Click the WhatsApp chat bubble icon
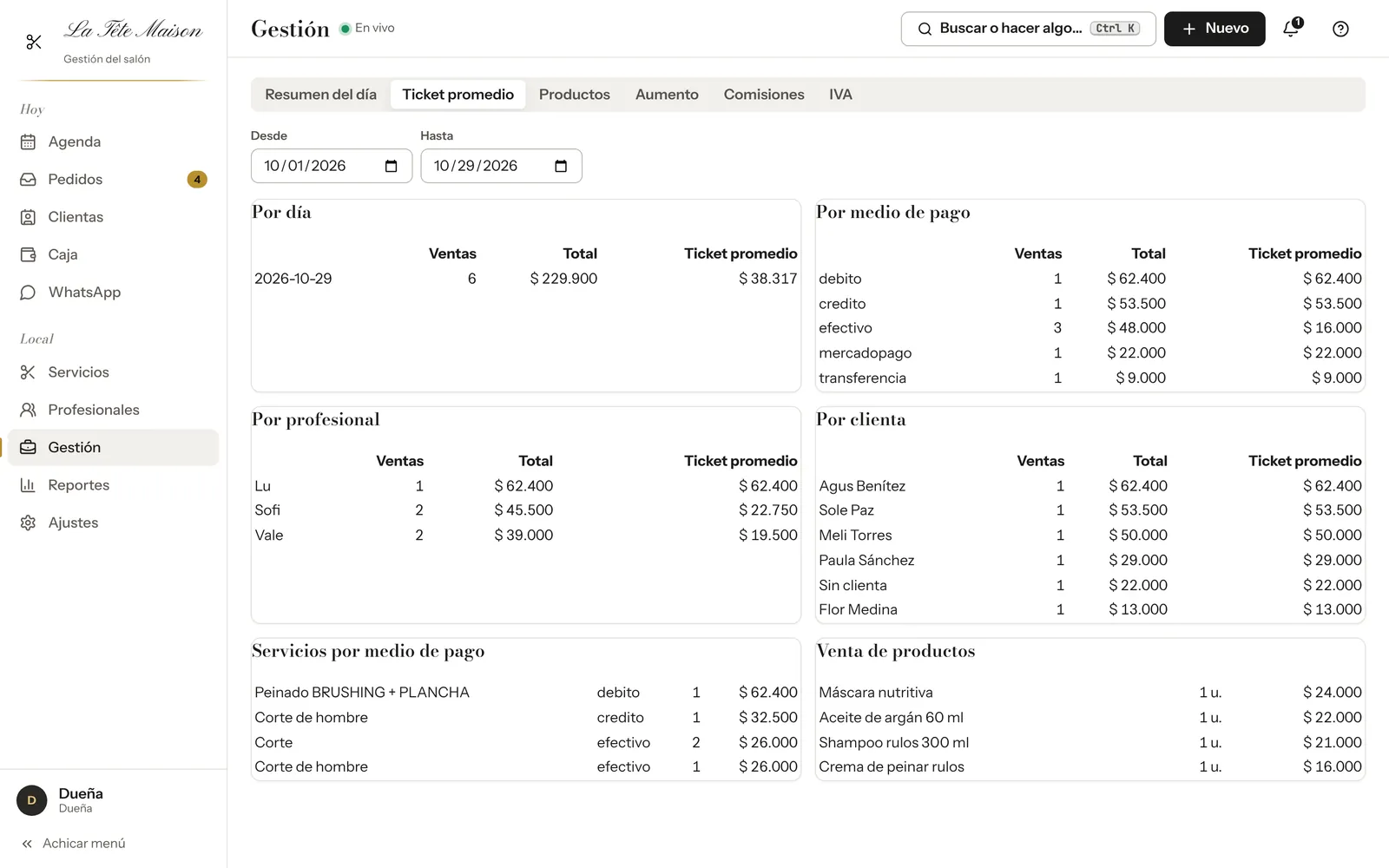Image resolution: width=1389 pixels, height=868 pixels. click(x=28, y=293)
